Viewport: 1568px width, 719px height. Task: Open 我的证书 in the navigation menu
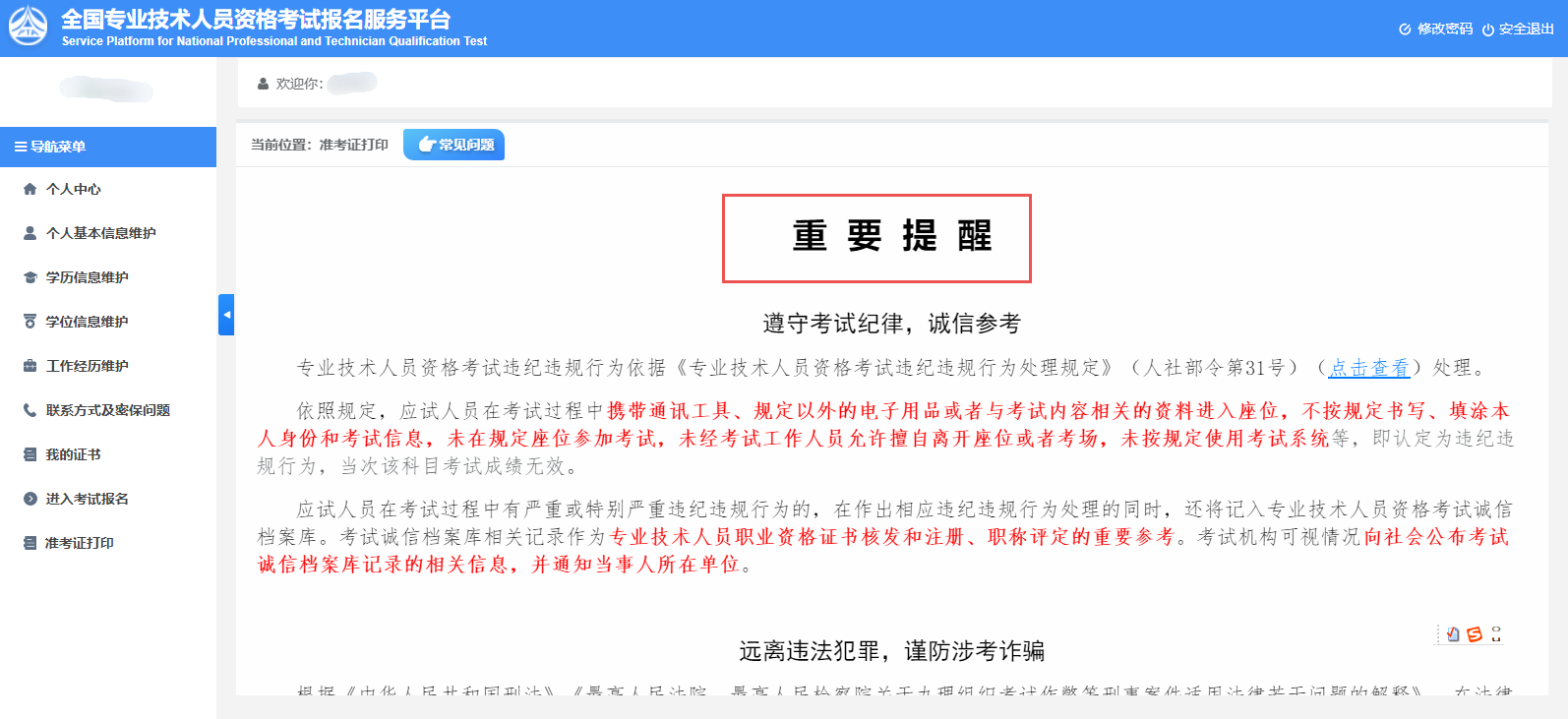[x=73, y=454]
